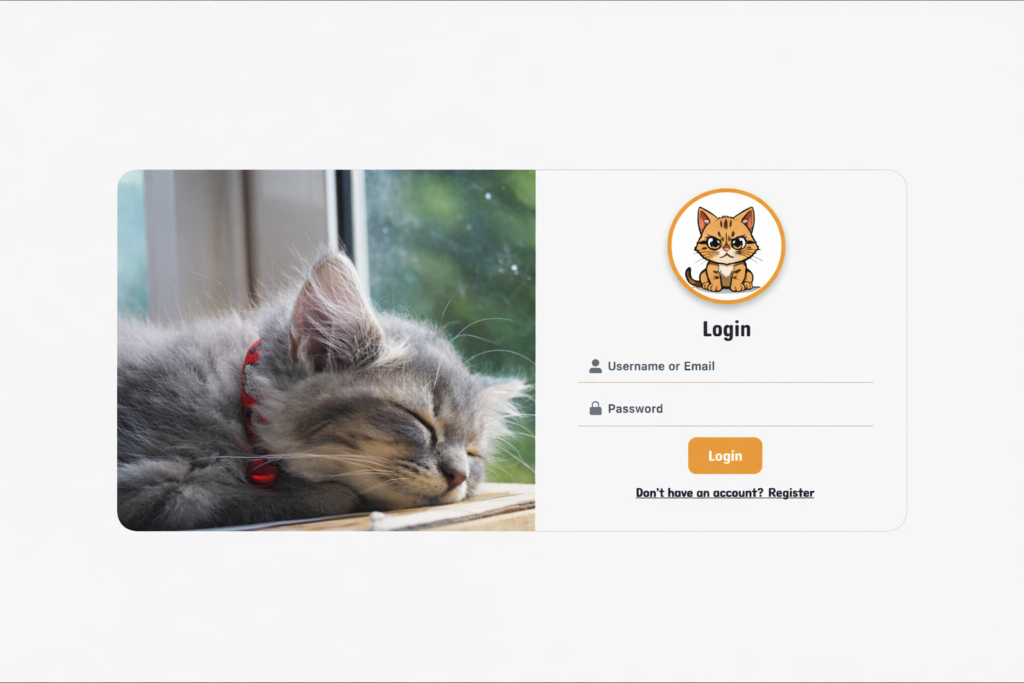
Task: Click the Login heading text
Action: pos(726,329)
